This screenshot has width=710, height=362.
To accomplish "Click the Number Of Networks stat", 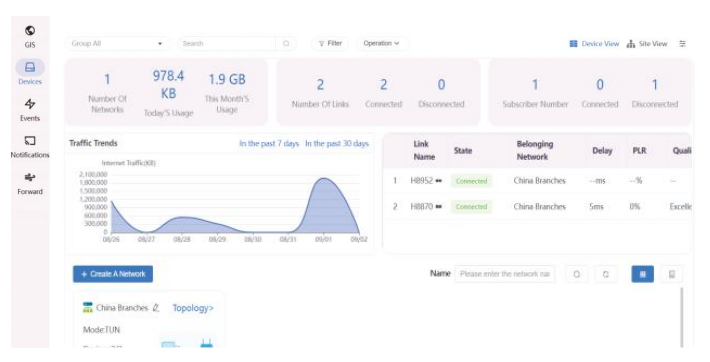I will pos(107,94).
